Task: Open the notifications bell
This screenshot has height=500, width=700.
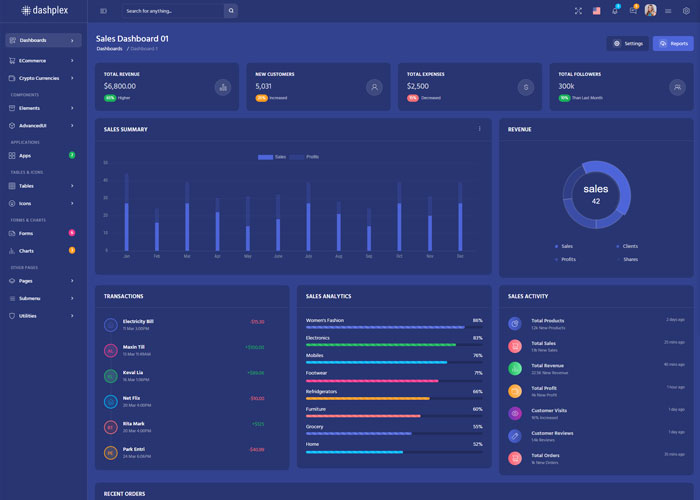Action: point(614,11)
